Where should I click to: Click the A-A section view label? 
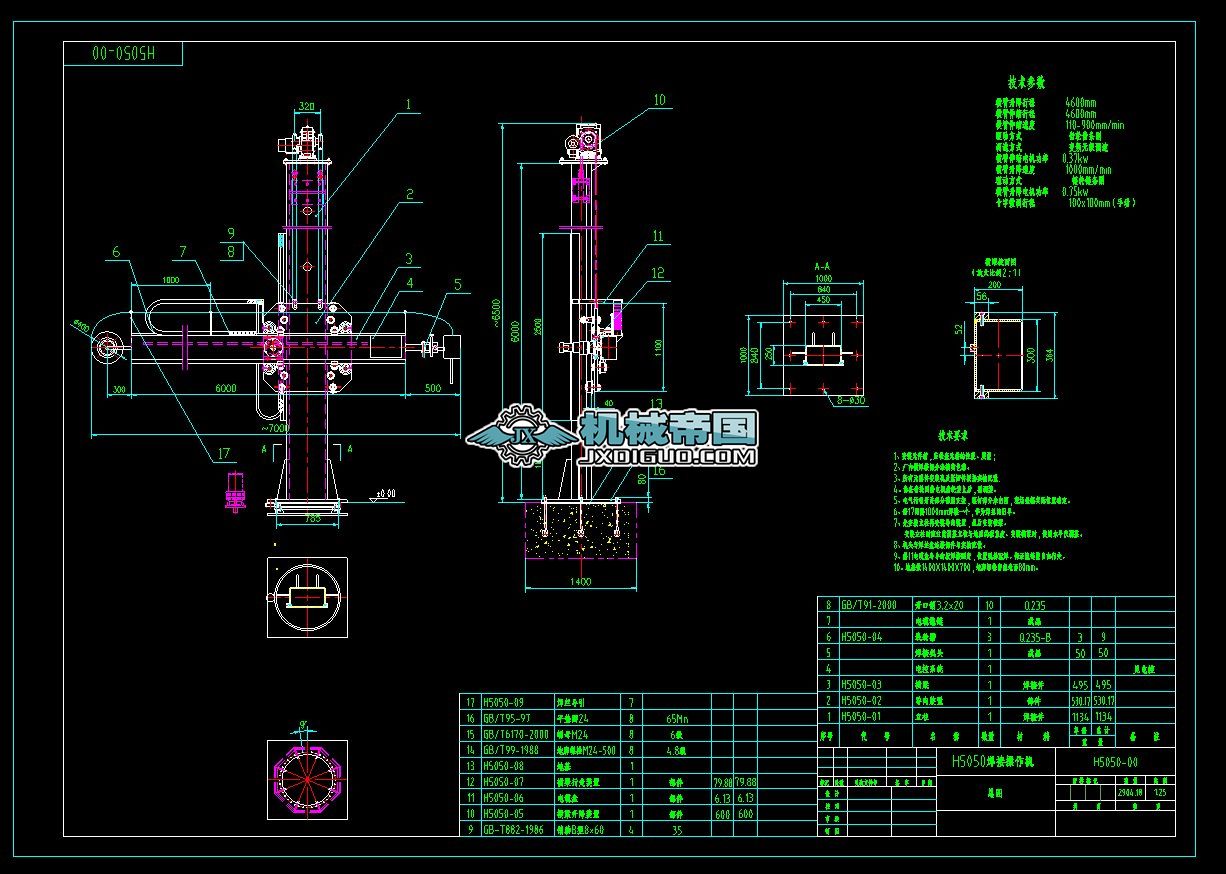824,267
